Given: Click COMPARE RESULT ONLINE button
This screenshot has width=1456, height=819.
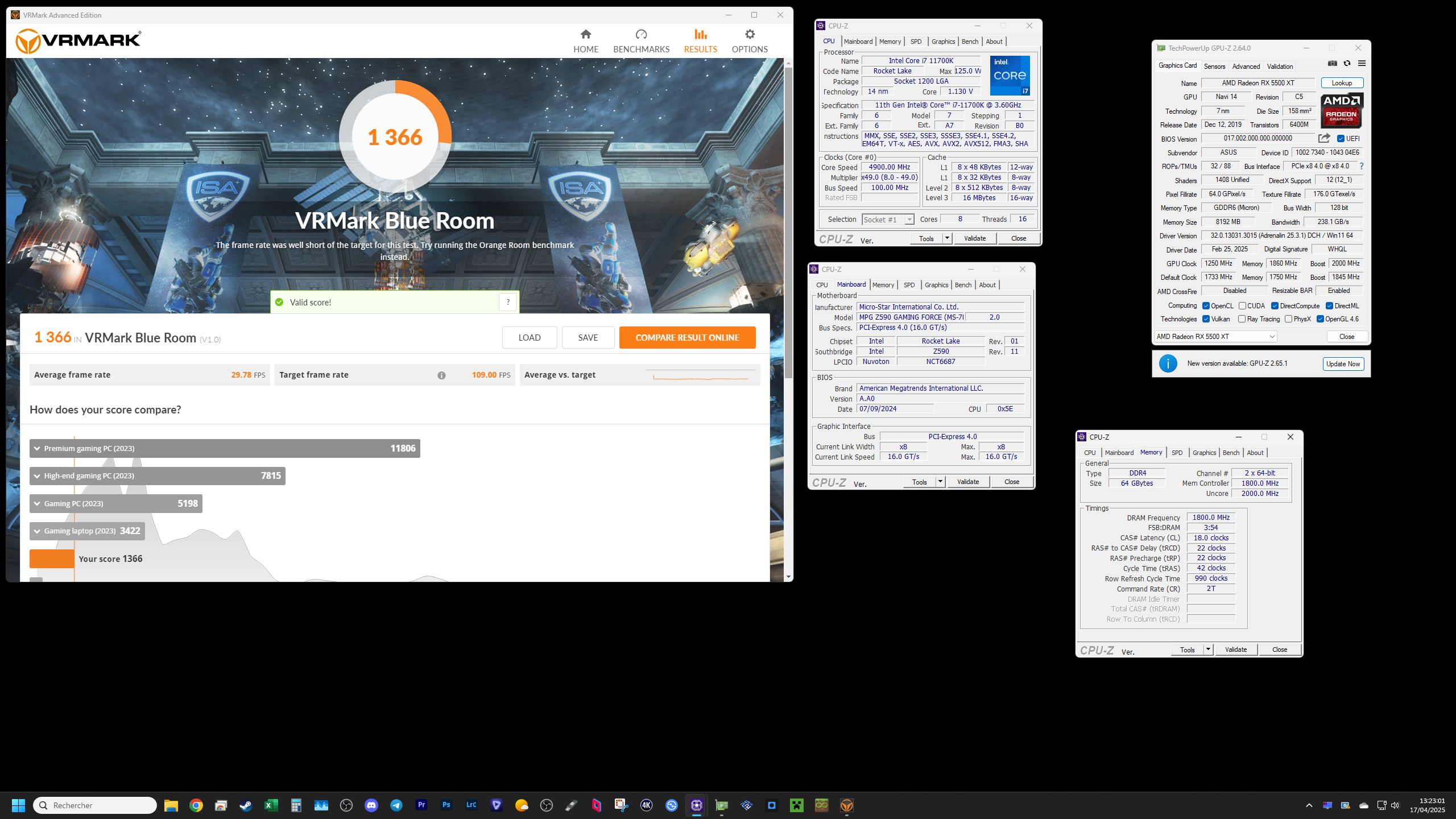Looking at the screenshot, I should pos(687,338).
